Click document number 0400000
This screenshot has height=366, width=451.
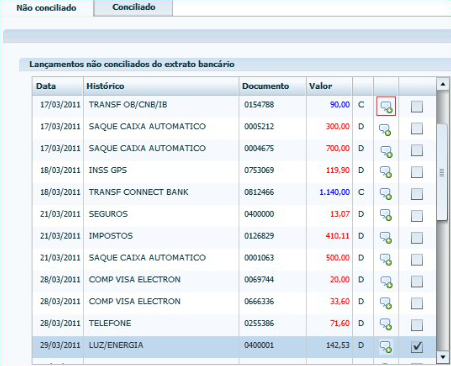pyautogui.click(x=259, y=214)
